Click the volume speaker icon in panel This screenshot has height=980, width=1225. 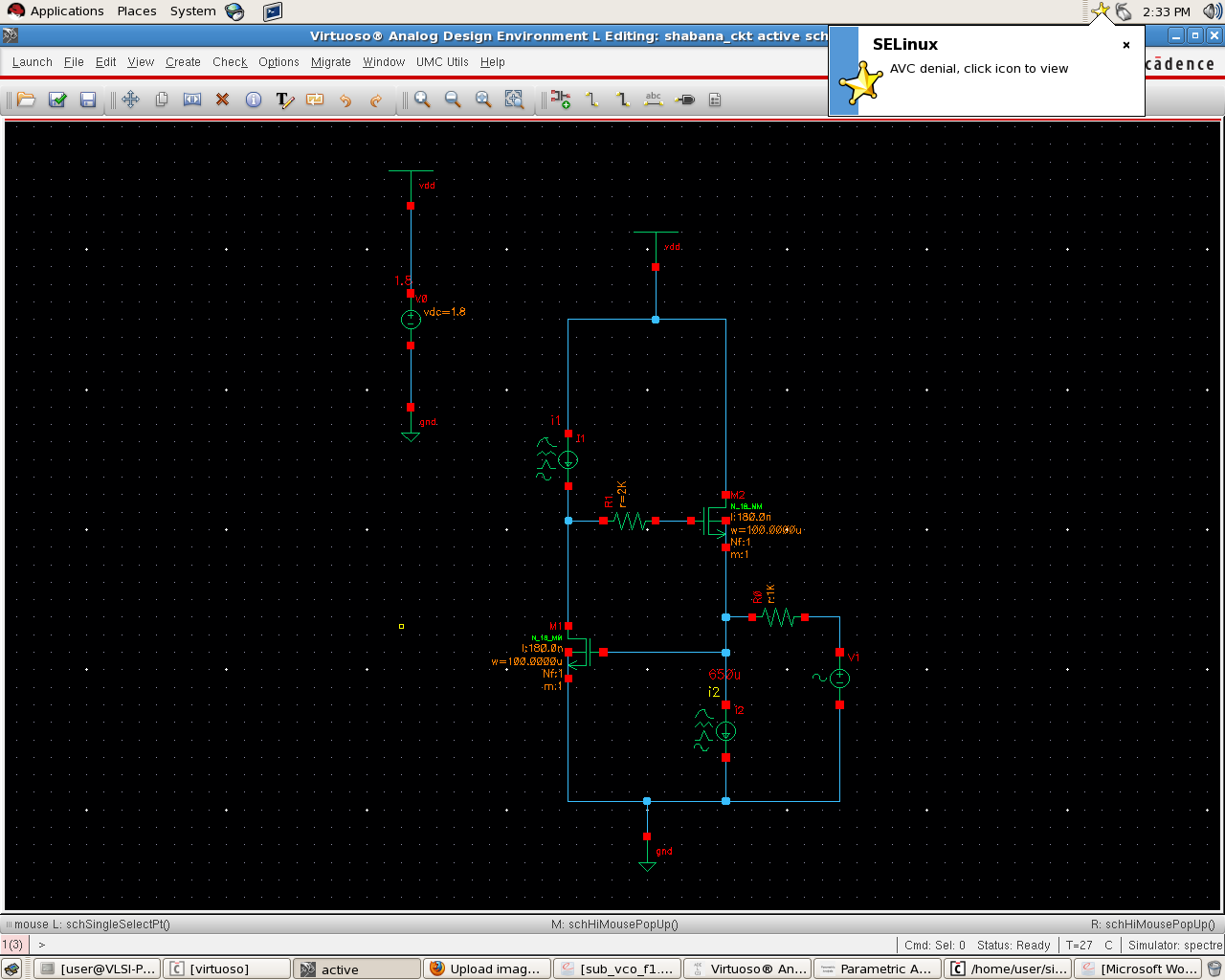pyautogui.click(x=1212, y=11)
